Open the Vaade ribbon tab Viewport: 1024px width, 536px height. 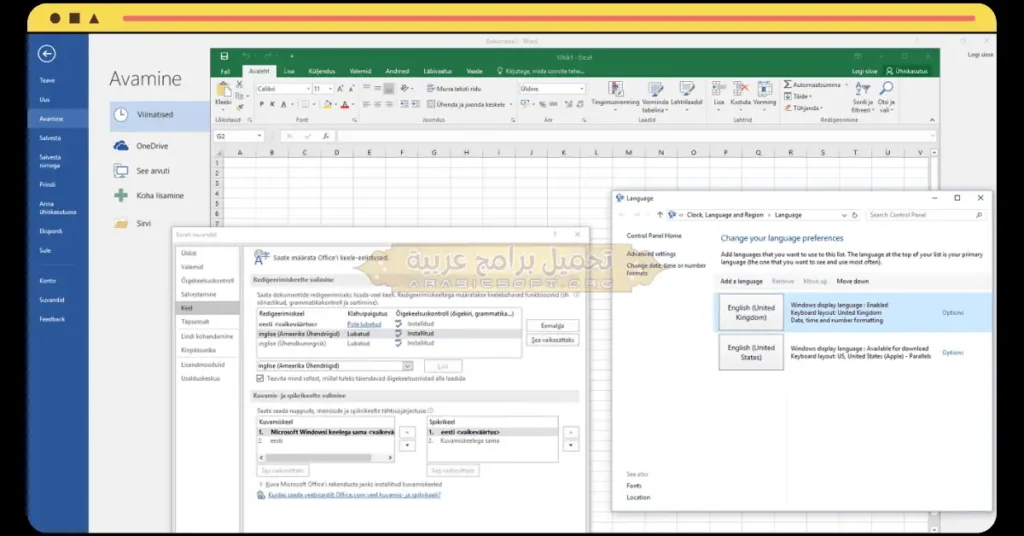tap(474, 71)
